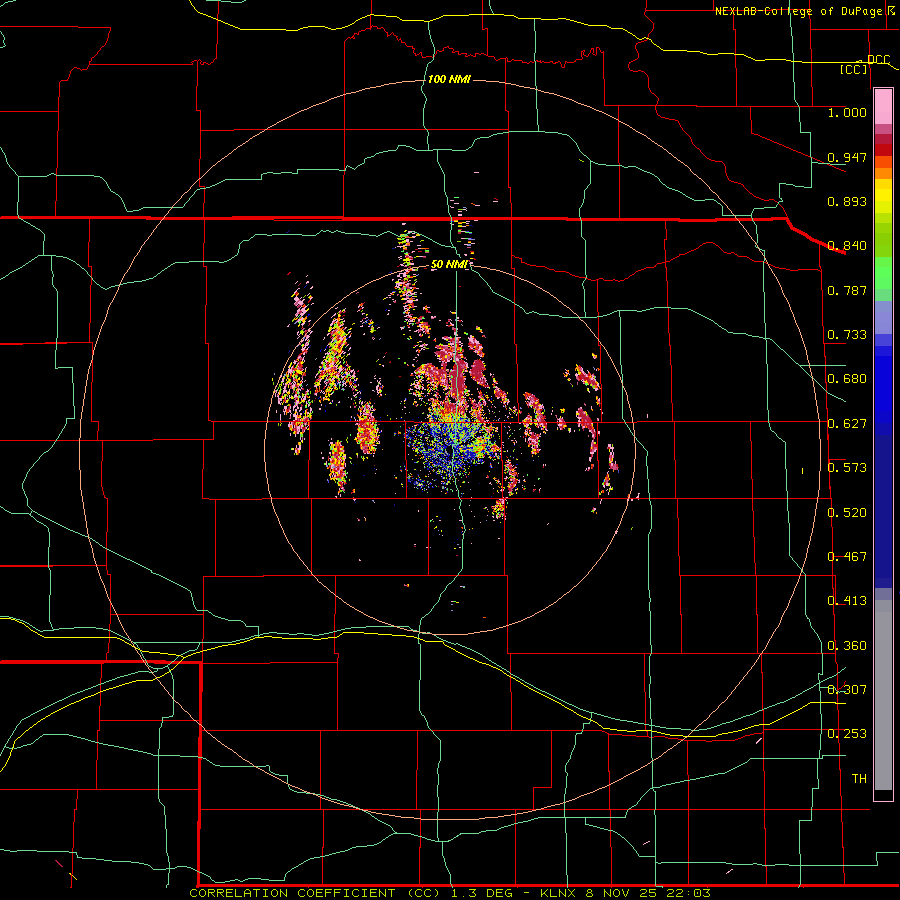
Task: Click the 0.413 scale value
Action: 847,601
